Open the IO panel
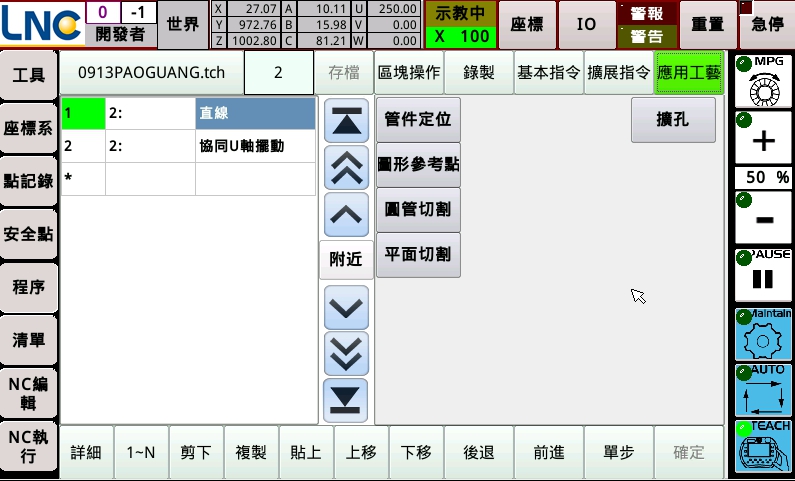Viewport: 795px width, 481px height. pos(587,24)
